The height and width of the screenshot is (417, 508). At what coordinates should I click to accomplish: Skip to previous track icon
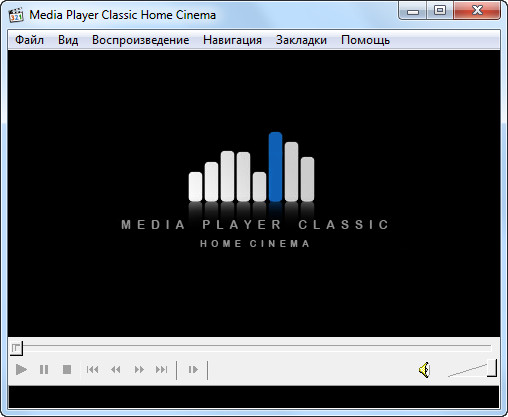[x=92, y=370]
